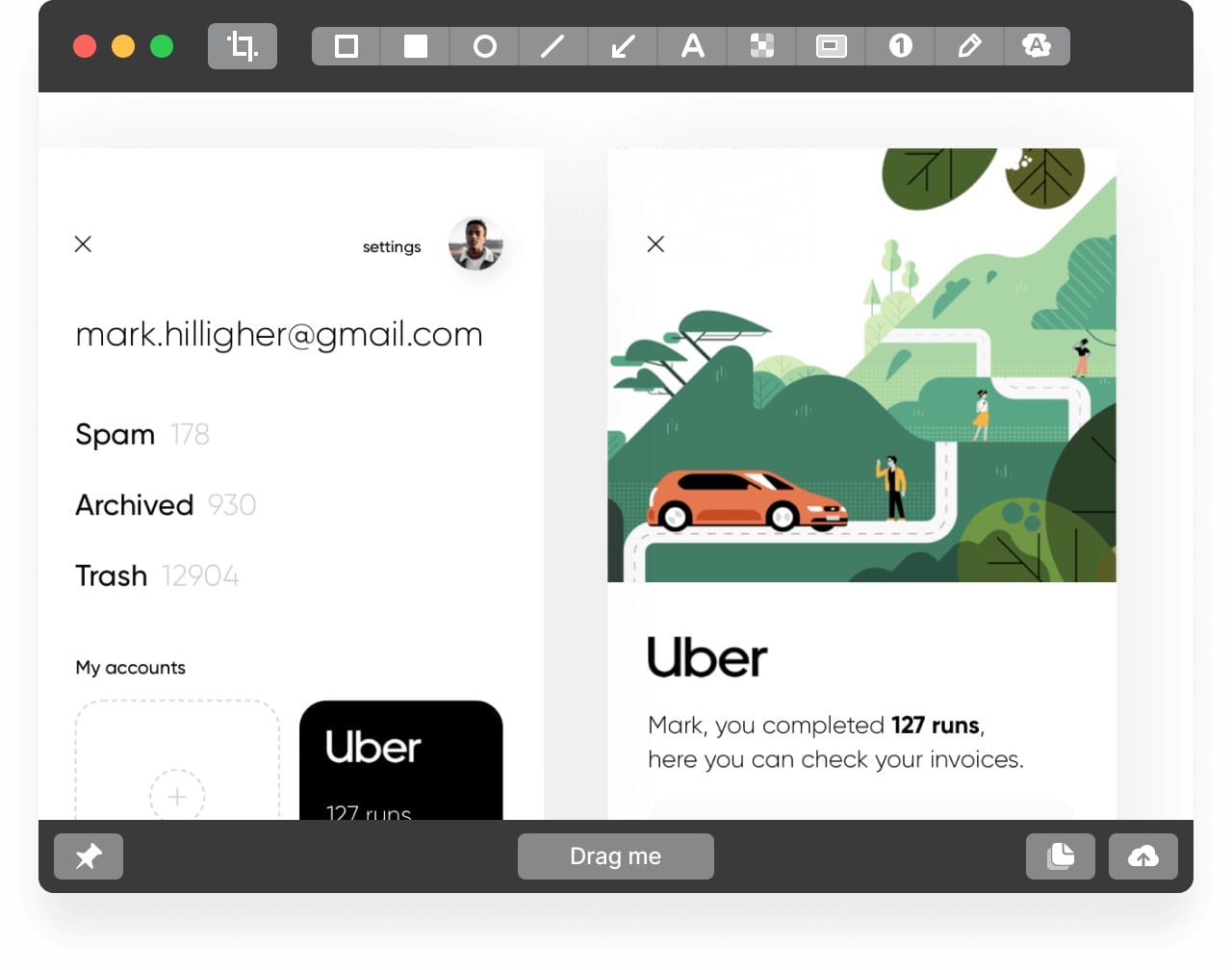Screen dimensions: 1232x970
Task: Select the arrow tool
Action: 623,46
